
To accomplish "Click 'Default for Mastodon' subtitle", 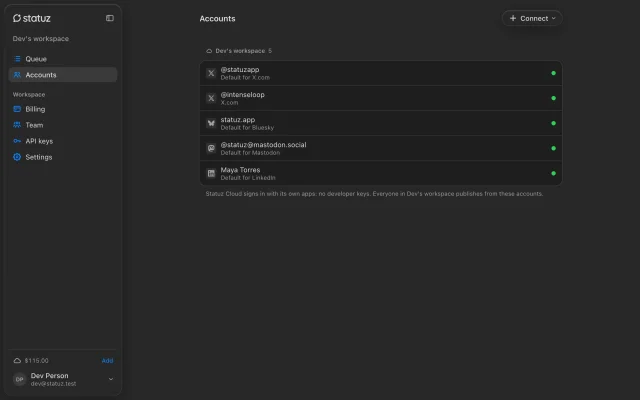I will [x=250, y=153].
